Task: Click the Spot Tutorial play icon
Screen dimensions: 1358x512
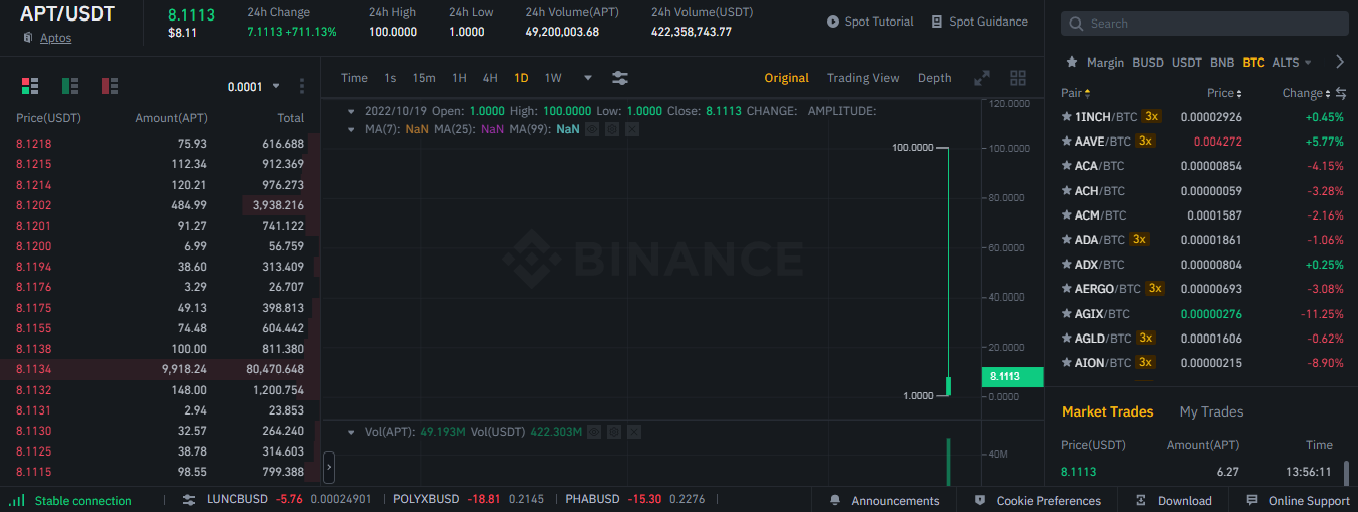Action: pos(833,22)
